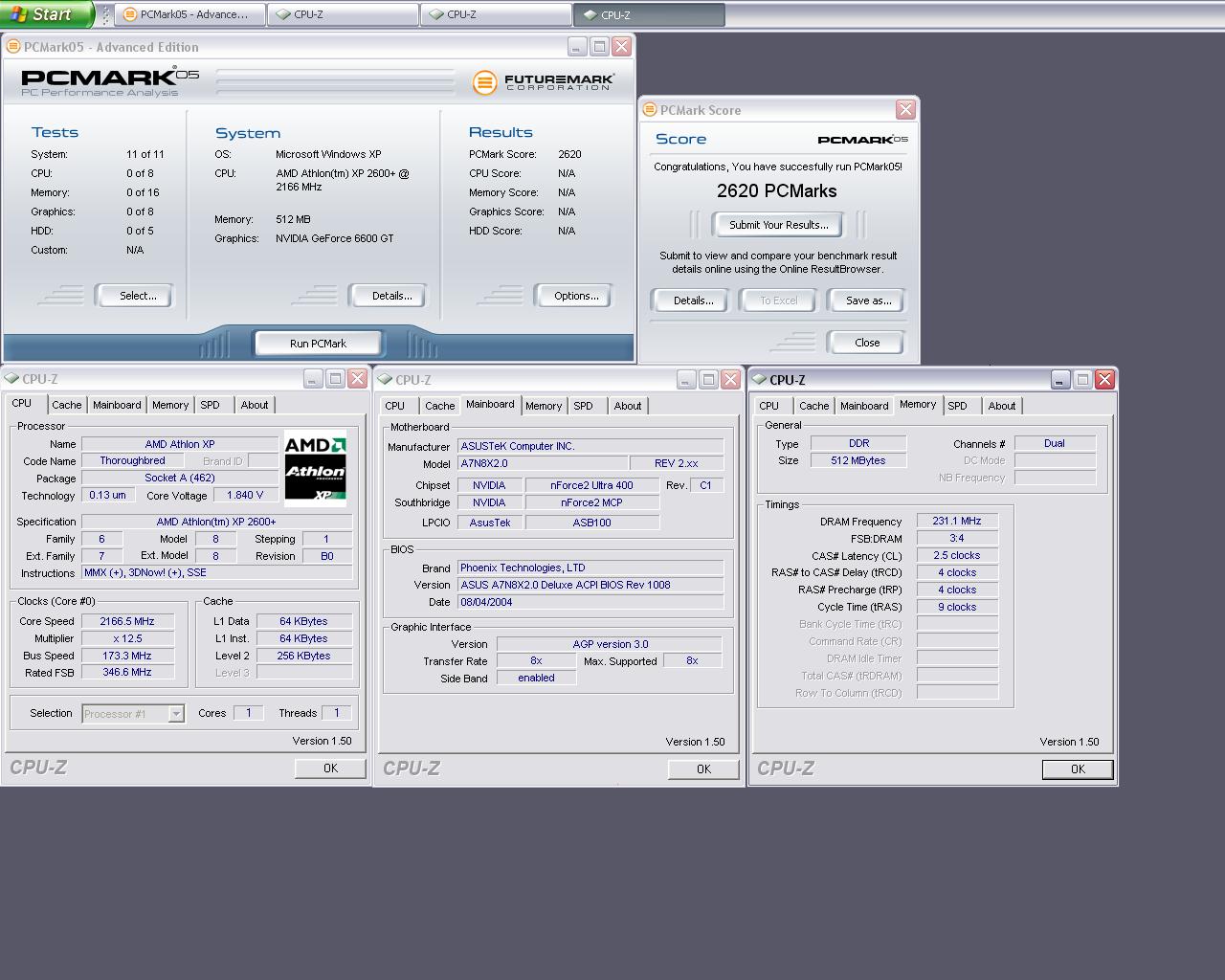Click the Futuremark Corporation logo
Screen dimensions: 1225x980
click(543, 82)
